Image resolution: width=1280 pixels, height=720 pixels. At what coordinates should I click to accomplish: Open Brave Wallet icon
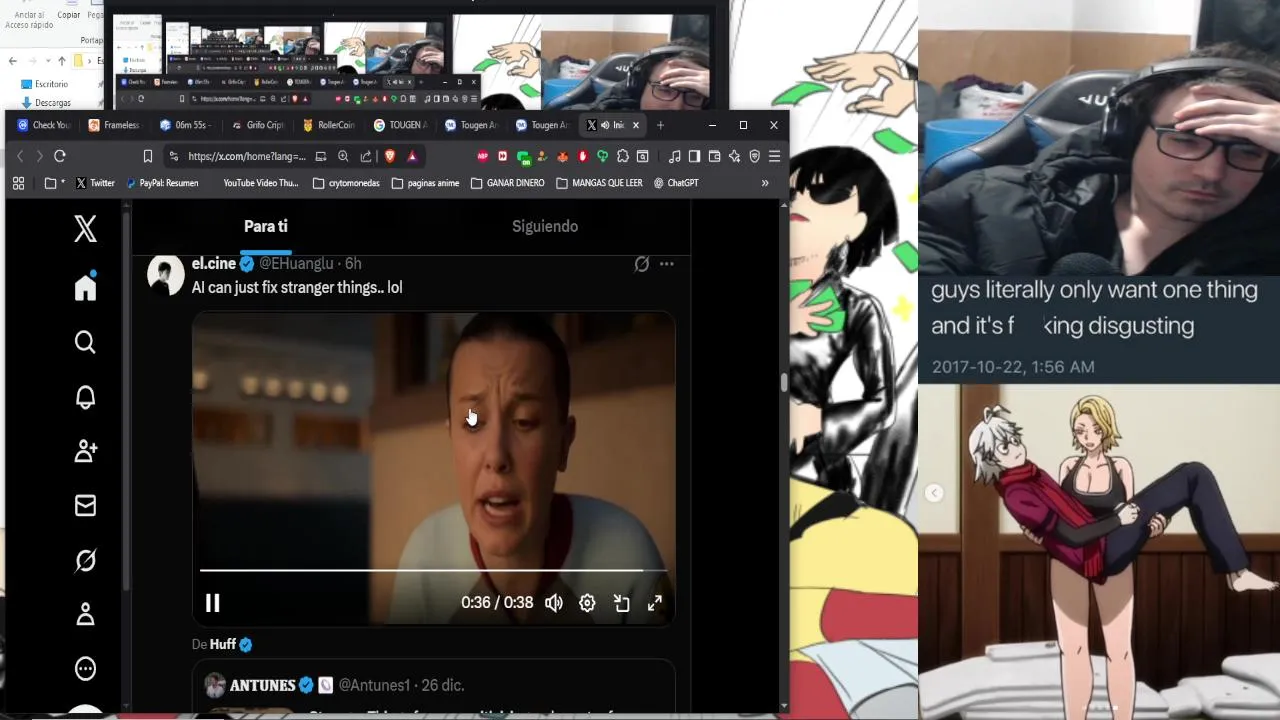click(x=714, y=156)
